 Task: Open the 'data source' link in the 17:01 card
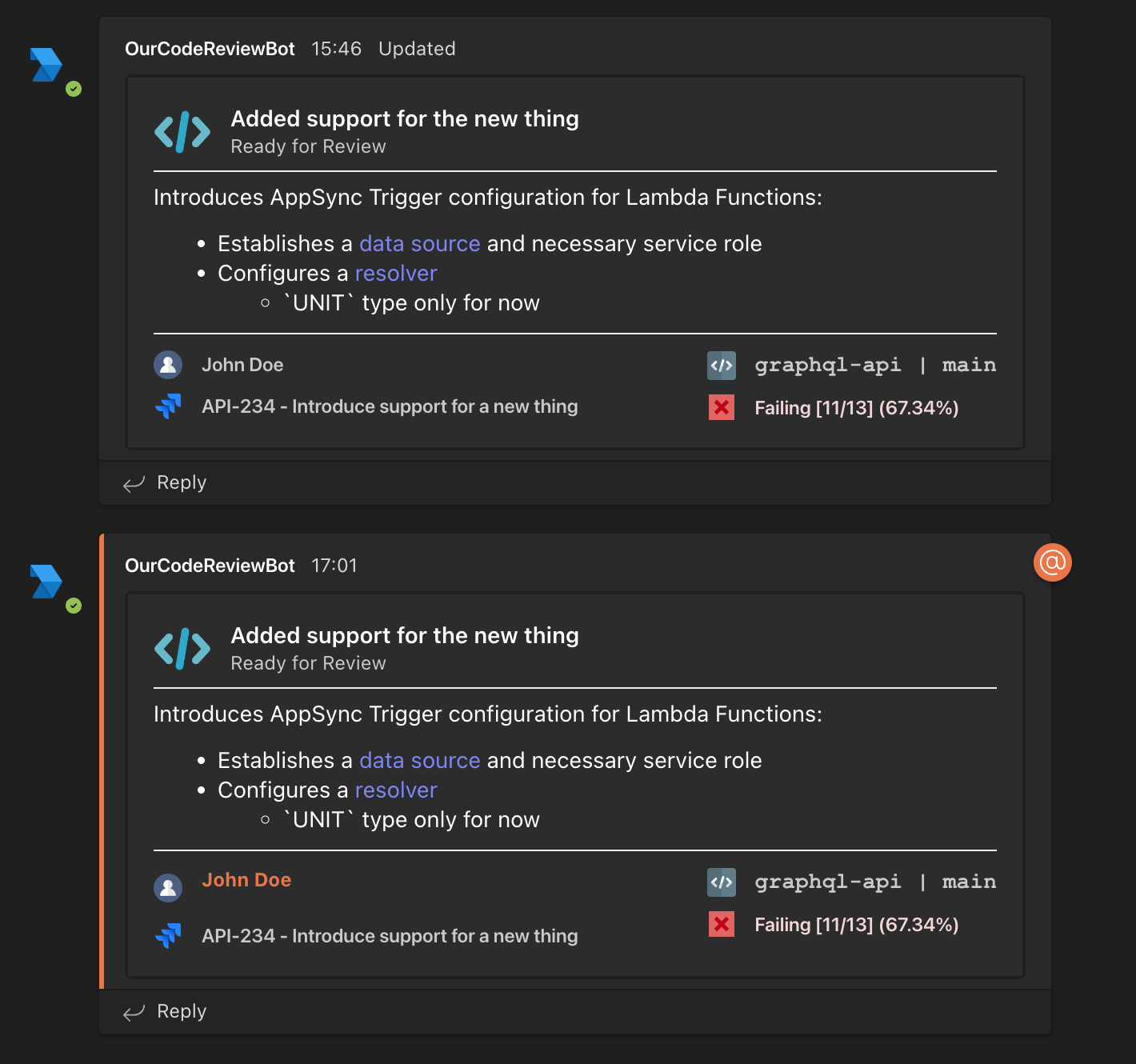coord(420,760)
